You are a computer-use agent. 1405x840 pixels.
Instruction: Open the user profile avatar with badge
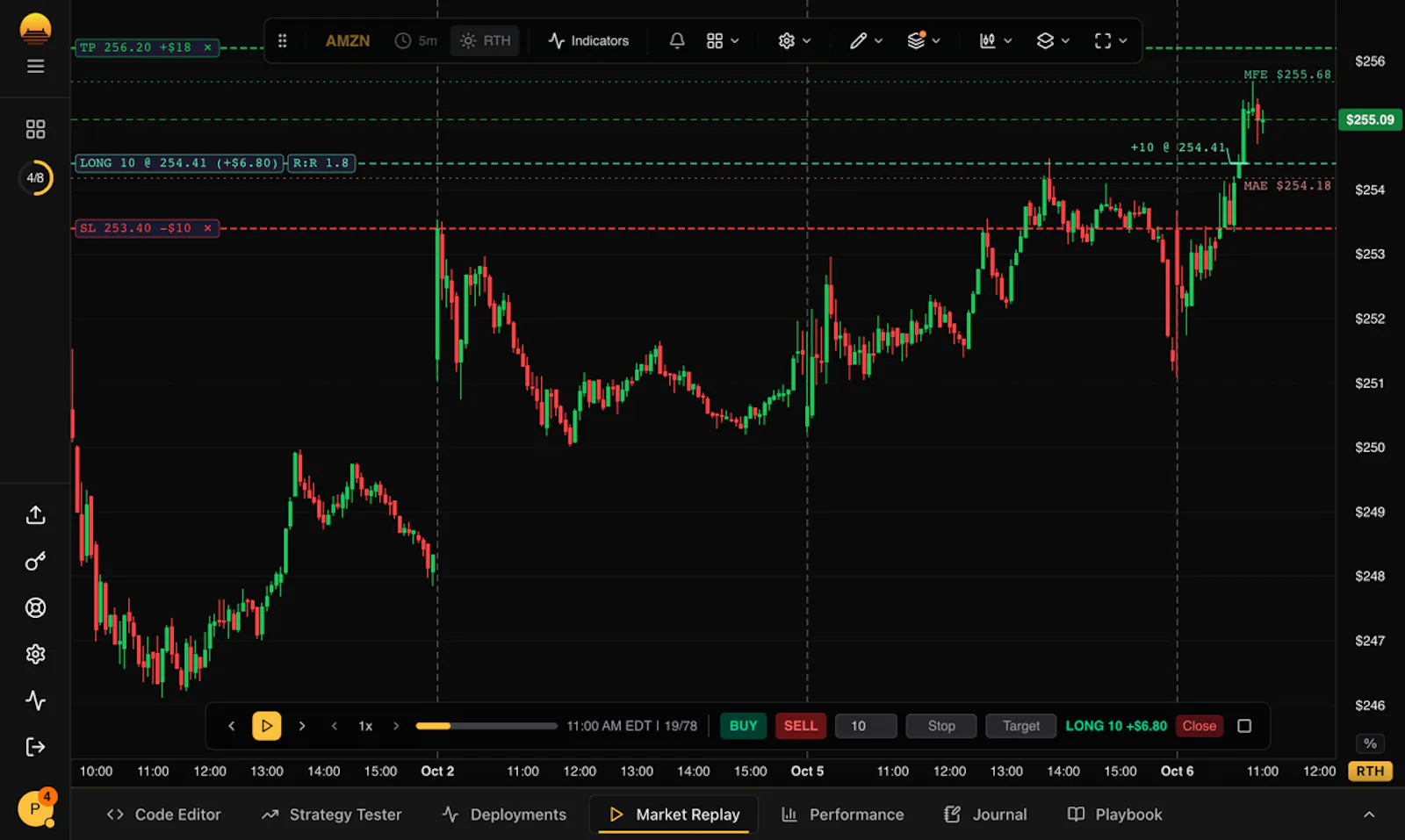[36, 808]
